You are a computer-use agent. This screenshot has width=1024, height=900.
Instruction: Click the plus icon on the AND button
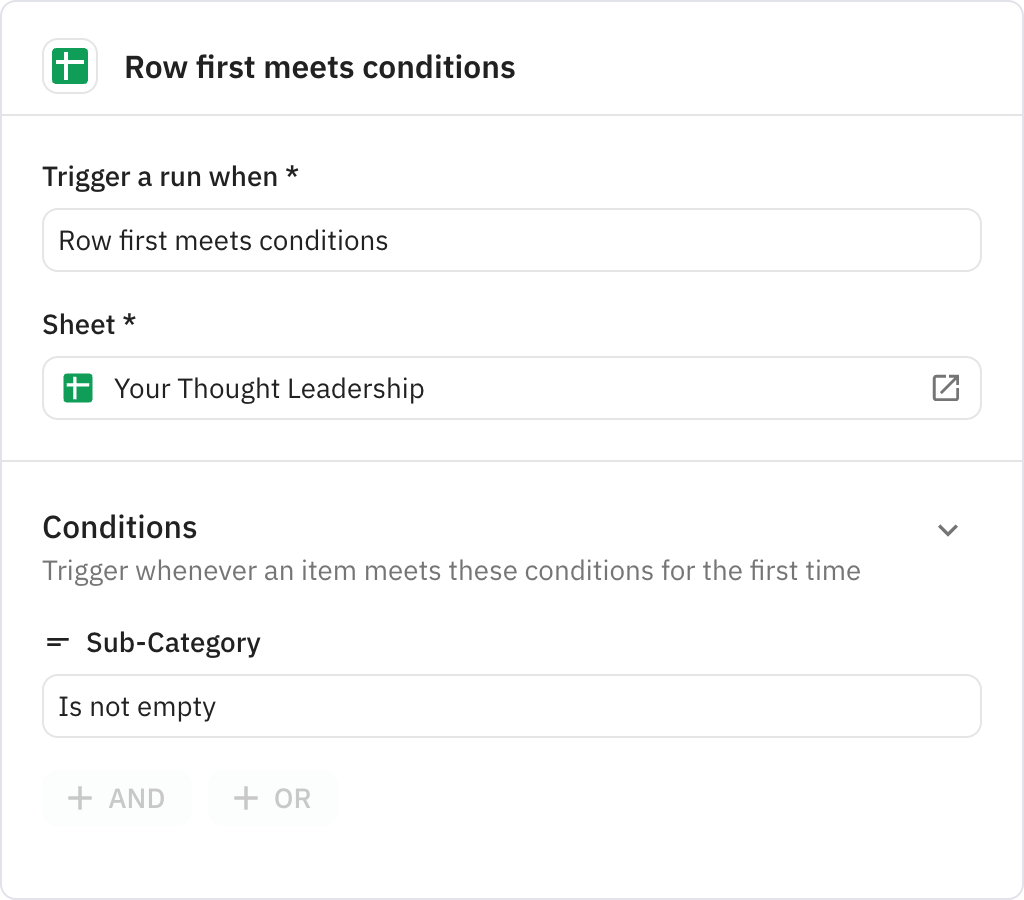tap(79, 798)
